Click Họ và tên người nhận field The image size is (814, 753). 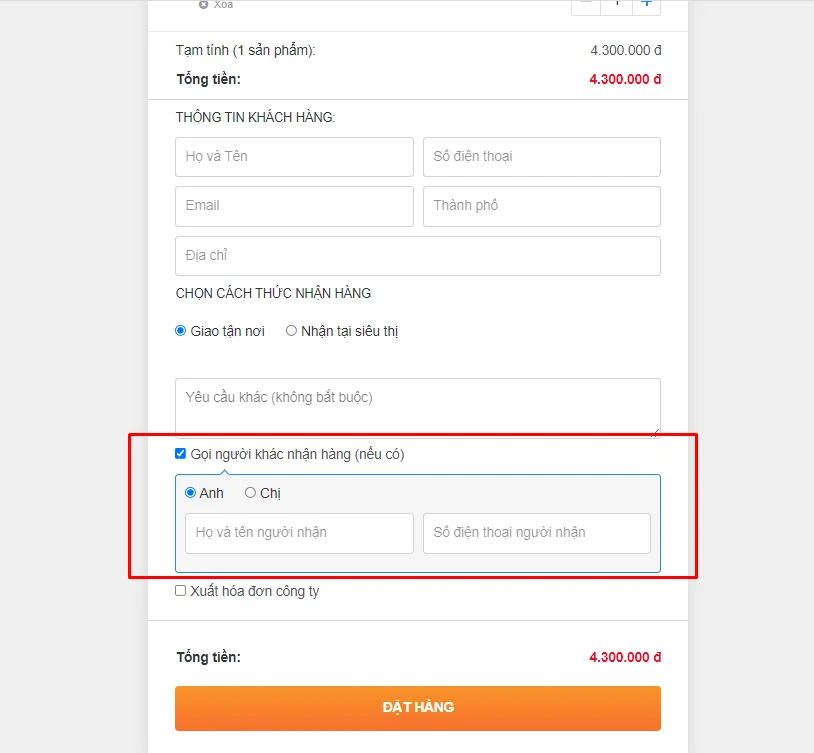coord(299,533)
